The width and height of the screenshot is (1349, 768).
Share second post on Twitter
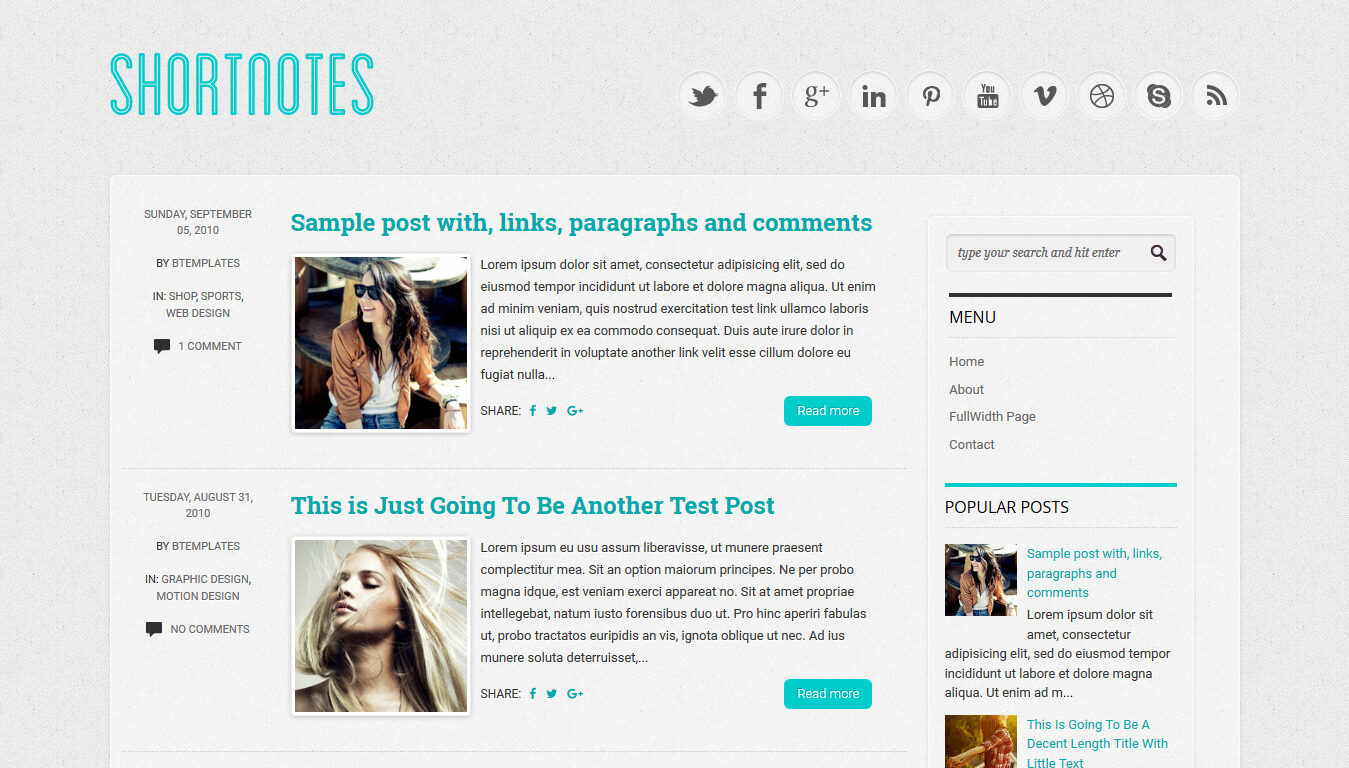point(552,694)
